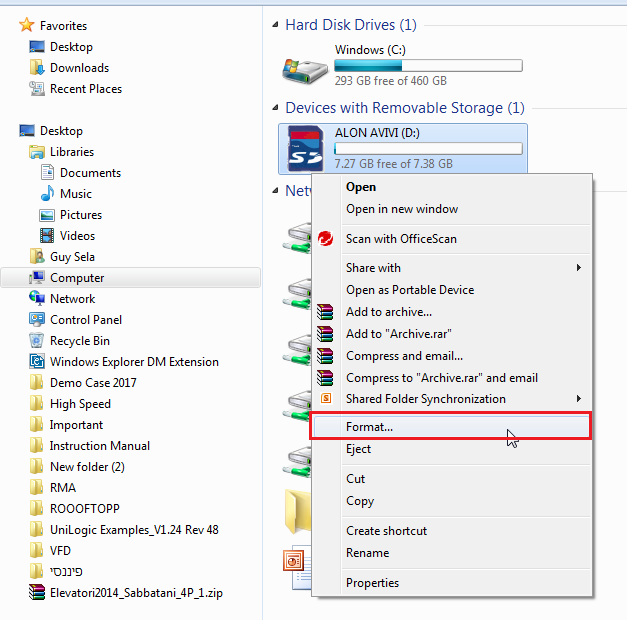Click "293 GB free of 460 GB" text

coord(391,81)
